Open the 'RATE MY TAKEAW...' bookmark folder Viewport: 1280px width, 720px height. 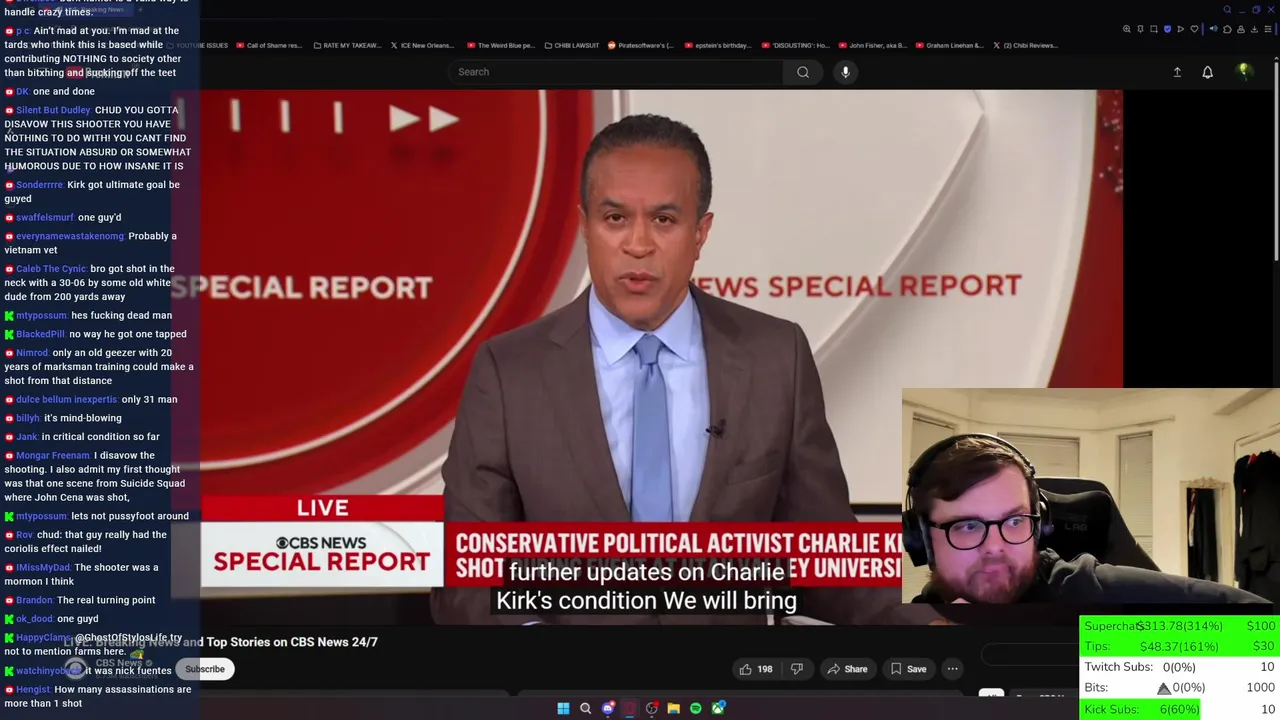coord(346,45)
